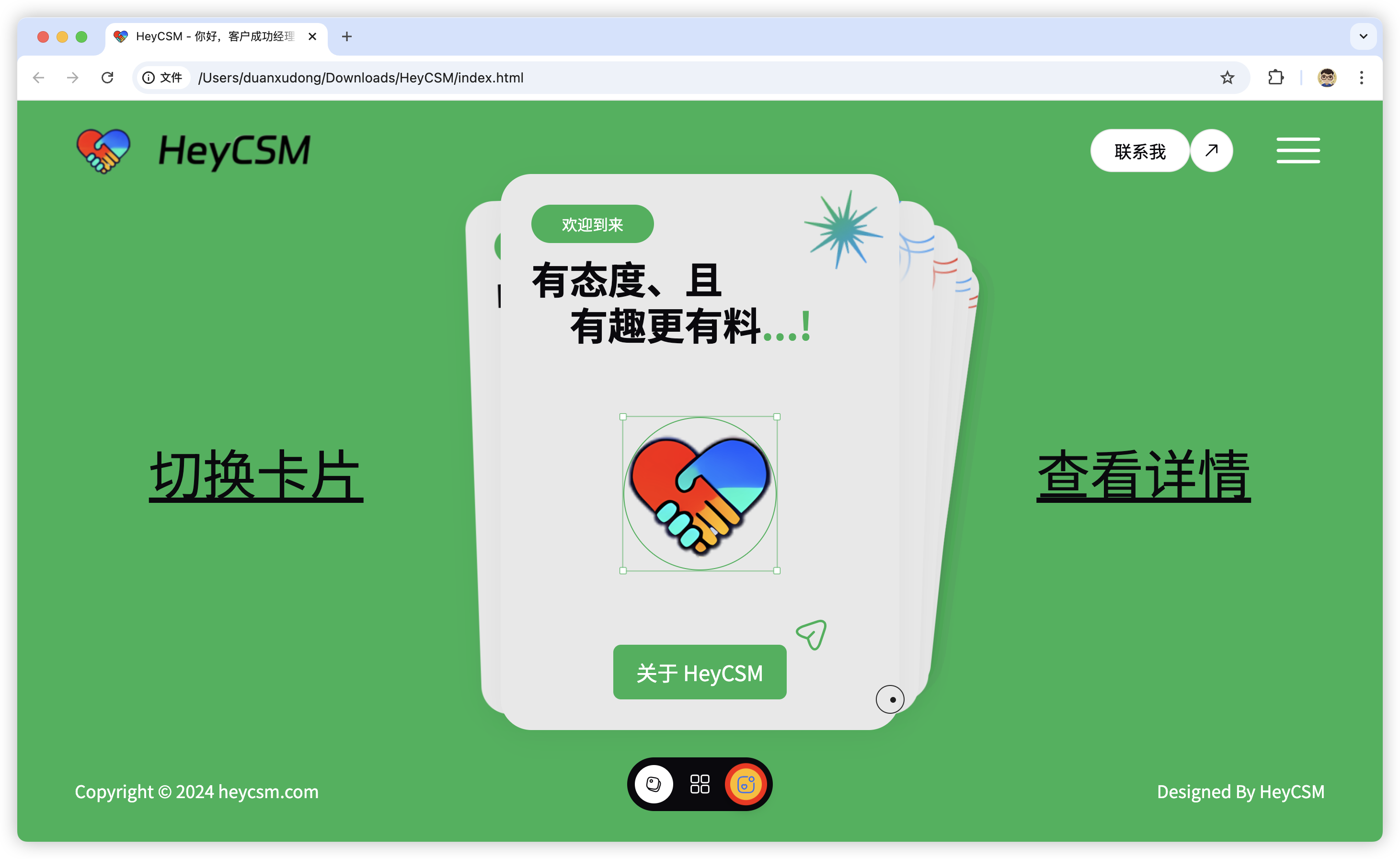Select the stacked cards view icon

[654, 785]
